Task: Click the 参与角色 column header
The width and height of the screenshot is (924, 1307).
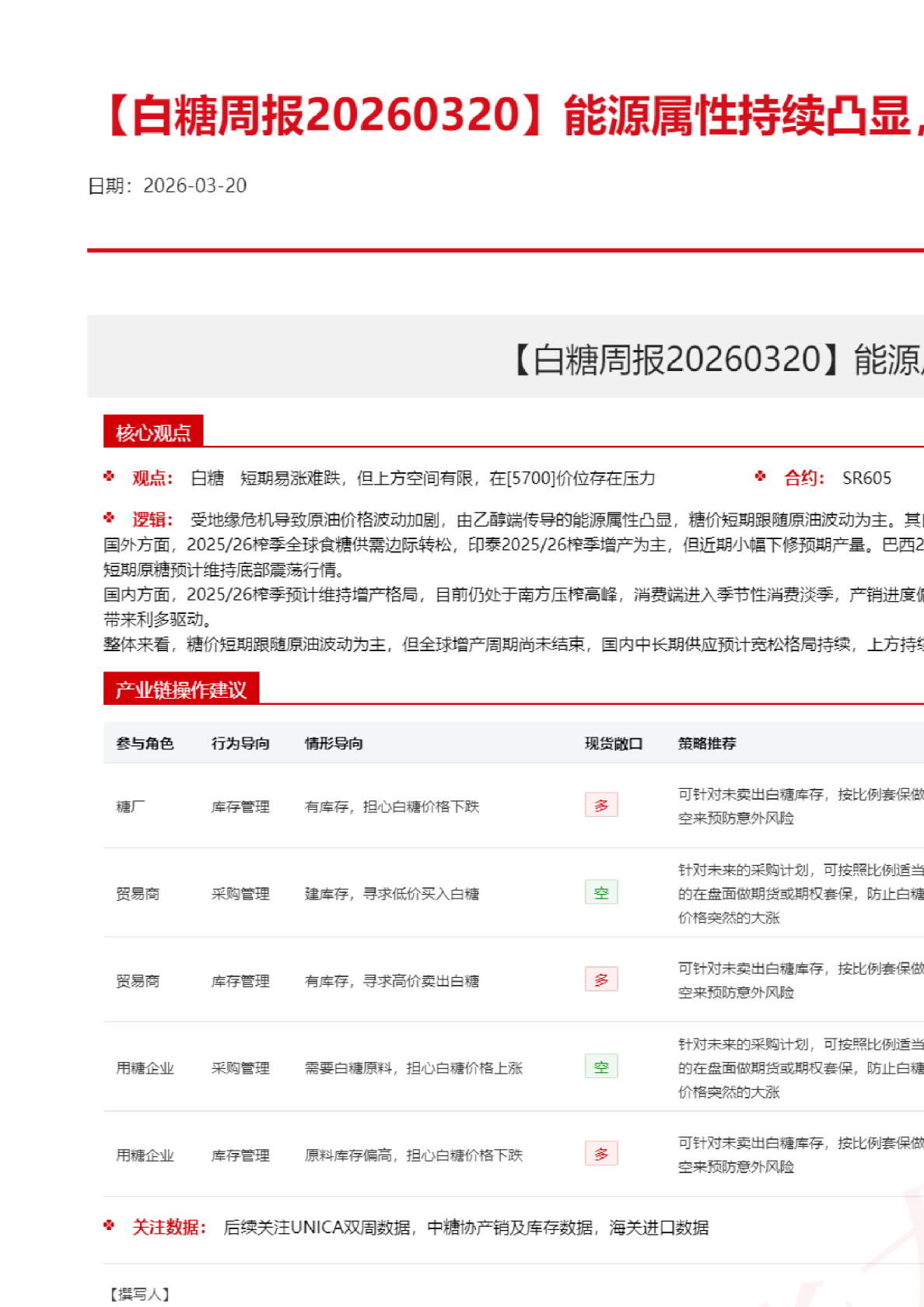Action: (x=145, y=744)
